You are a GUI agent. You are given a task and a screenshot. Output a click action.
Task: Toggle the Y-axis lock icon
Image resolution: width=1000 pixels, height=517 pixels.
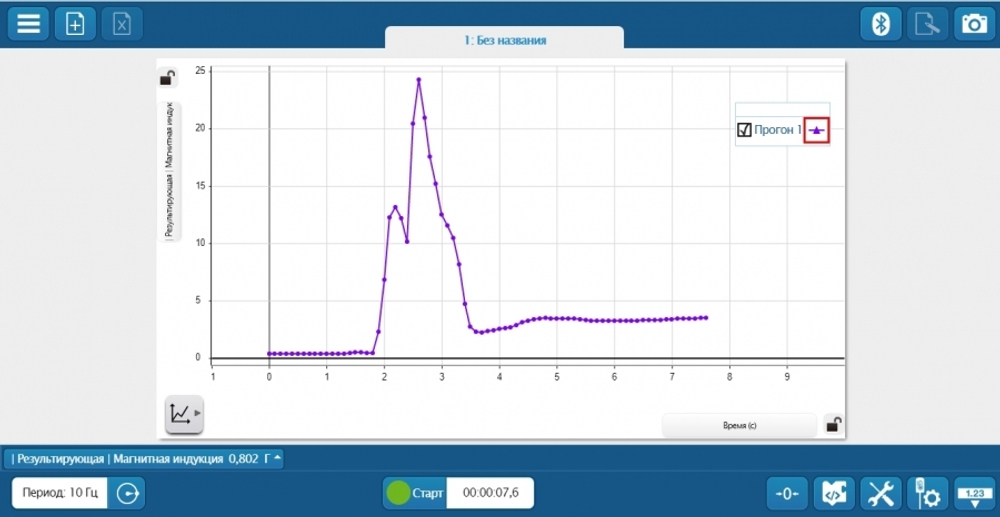pyautogui.click(x=168, y=78)
